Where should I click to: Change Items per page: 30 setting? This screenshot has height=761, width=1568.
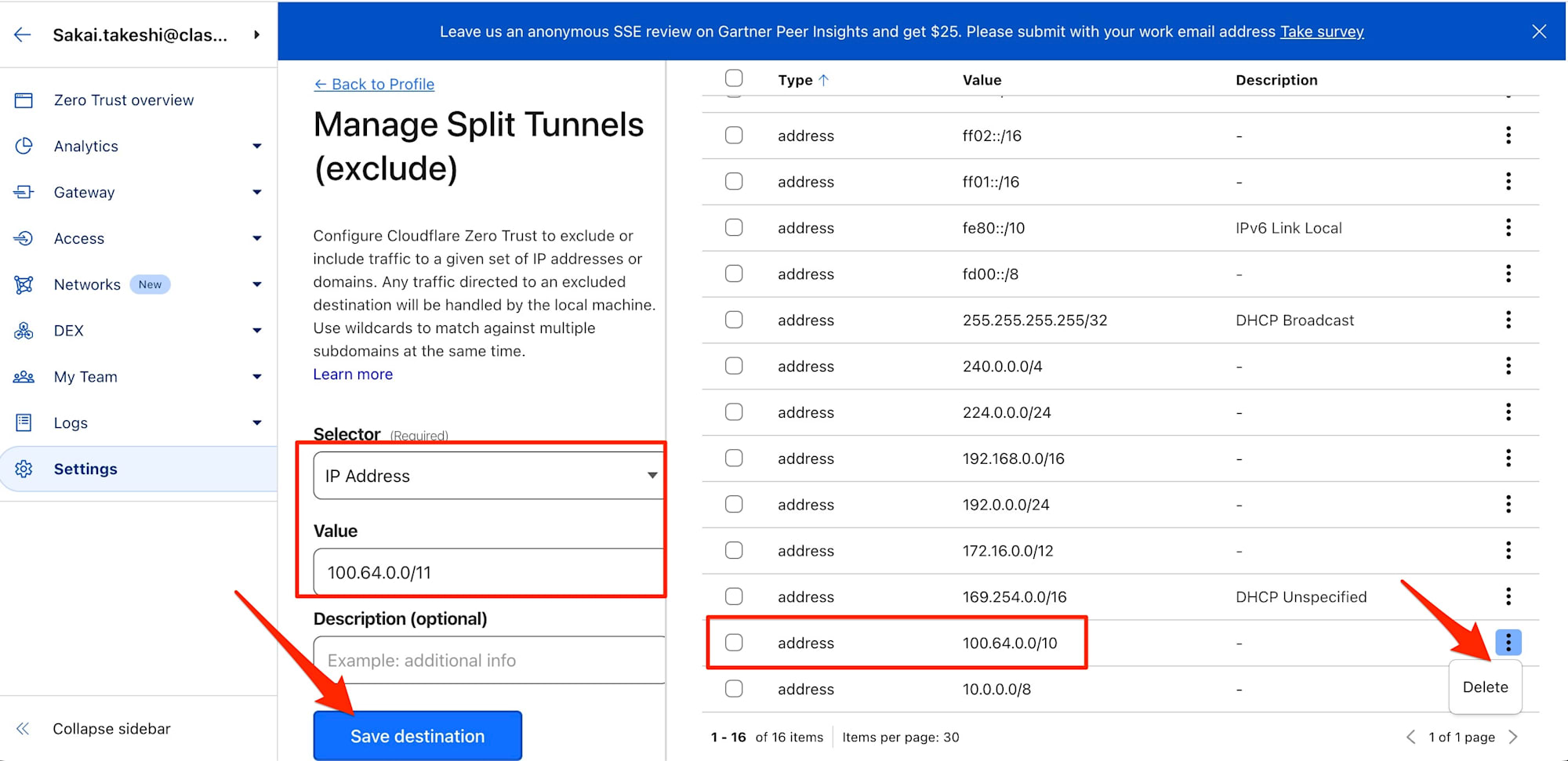pyautogui.click(x=901, y=737)
